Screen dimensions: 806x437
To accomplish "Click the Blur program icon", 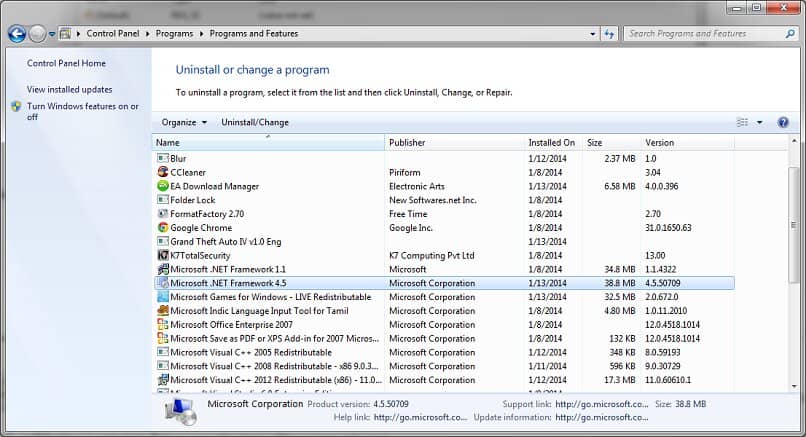I will [x=163, y=158].
